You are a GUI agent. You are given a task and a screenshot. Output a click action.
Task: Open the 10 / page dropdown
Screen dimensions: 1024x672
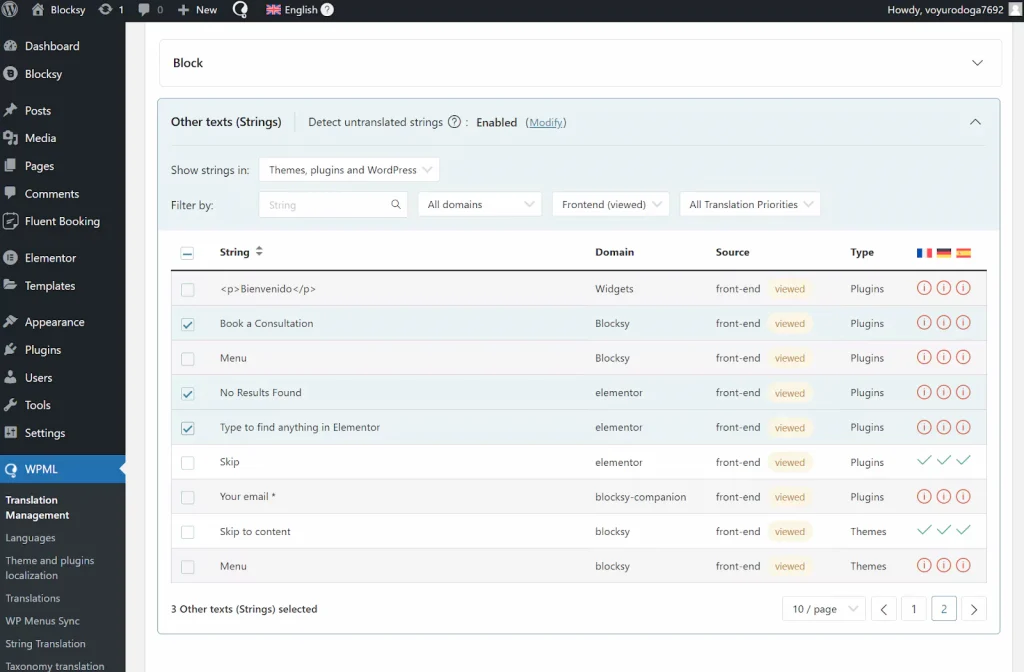[824, 609]
